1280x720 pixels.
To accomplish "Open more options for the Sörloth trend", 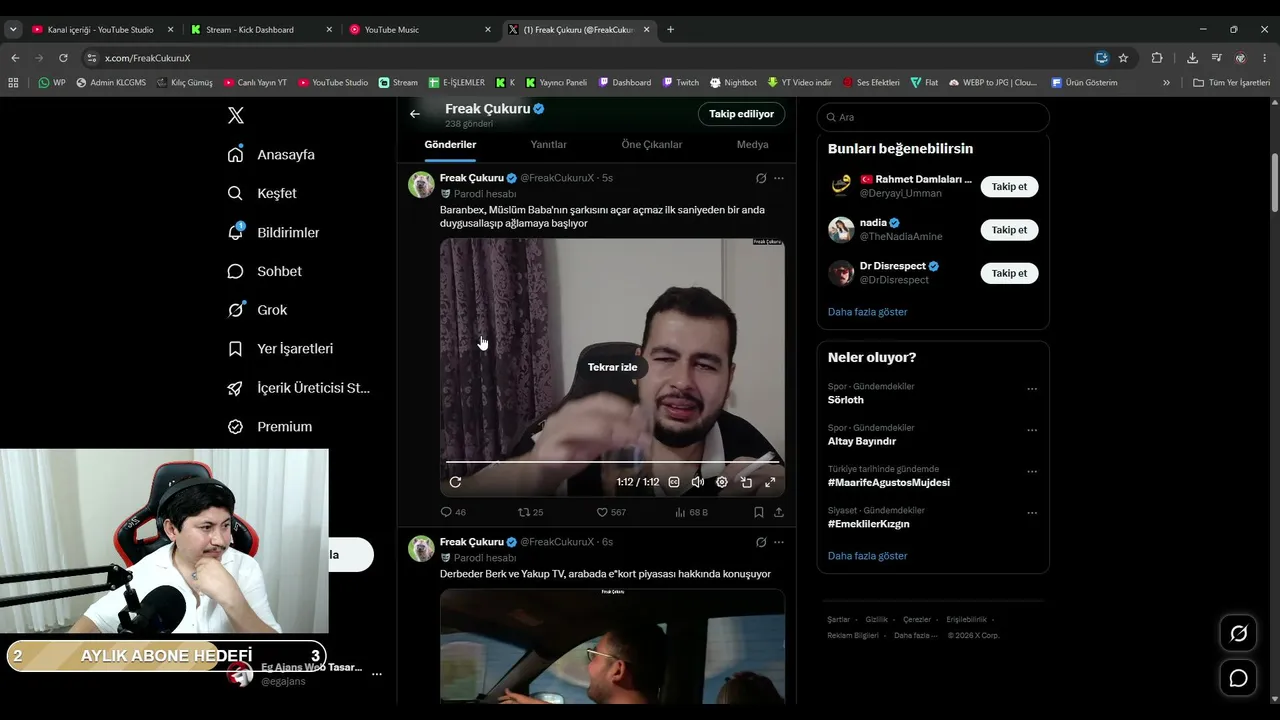I will coord(1032,389).
